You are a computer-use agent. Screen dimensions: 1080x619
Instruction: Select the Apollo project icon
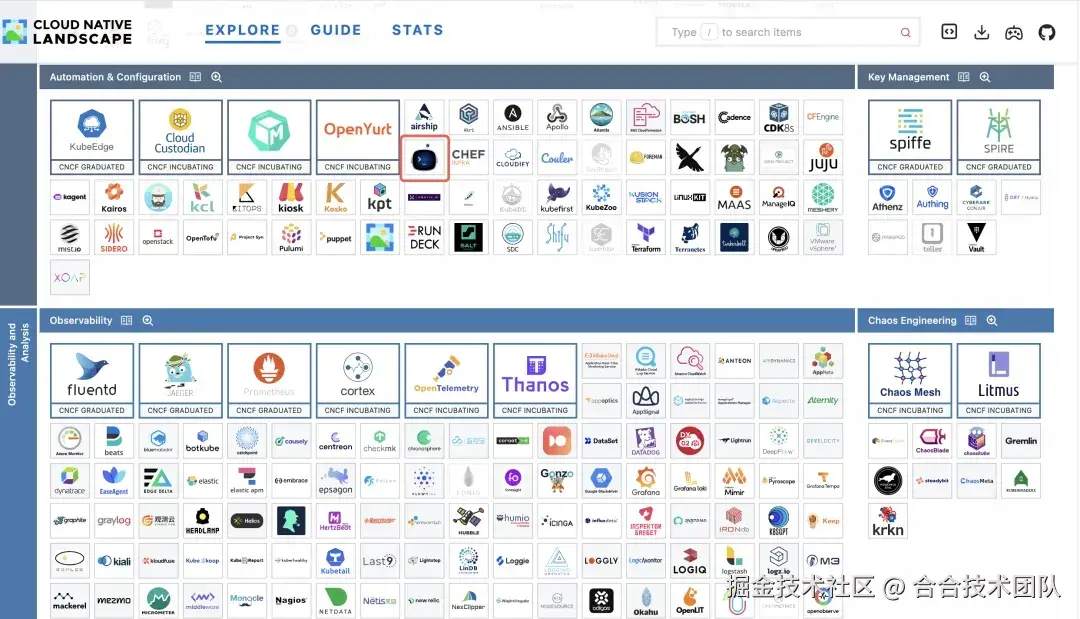click(557, 117)
